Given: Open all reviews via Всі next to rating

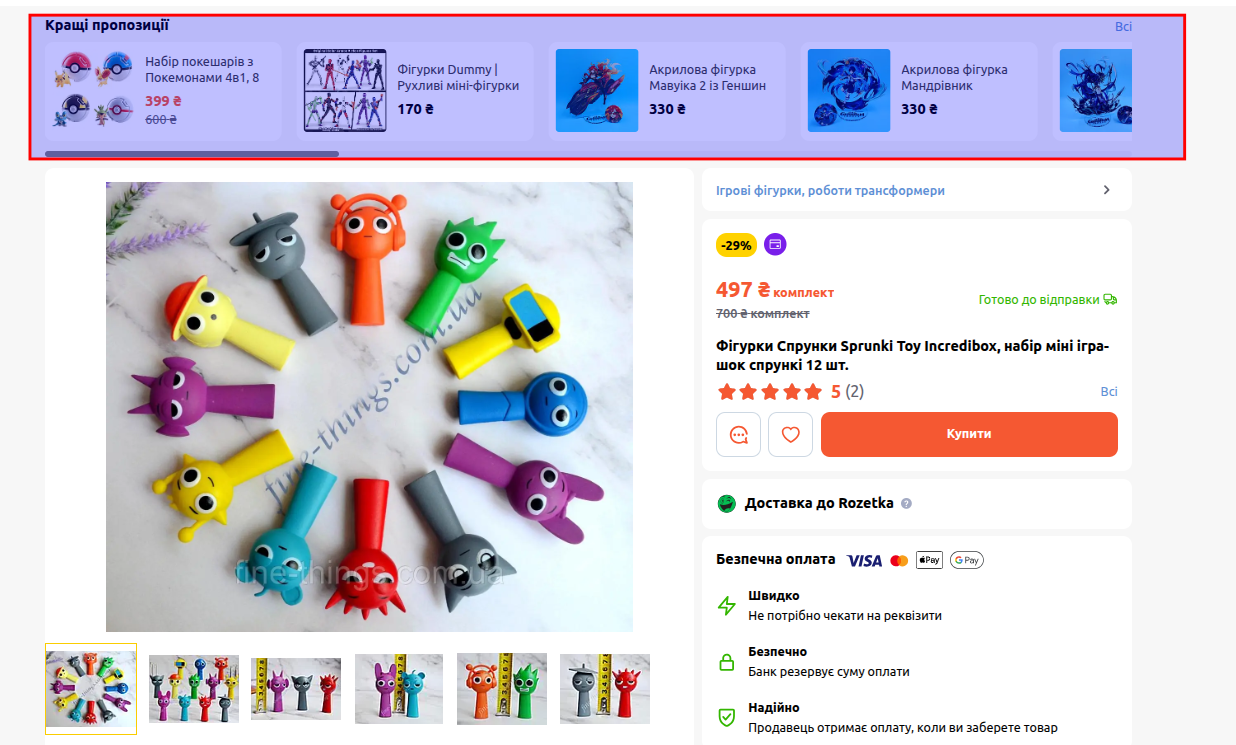Looking at the screenshot, I should (1109, 391).
